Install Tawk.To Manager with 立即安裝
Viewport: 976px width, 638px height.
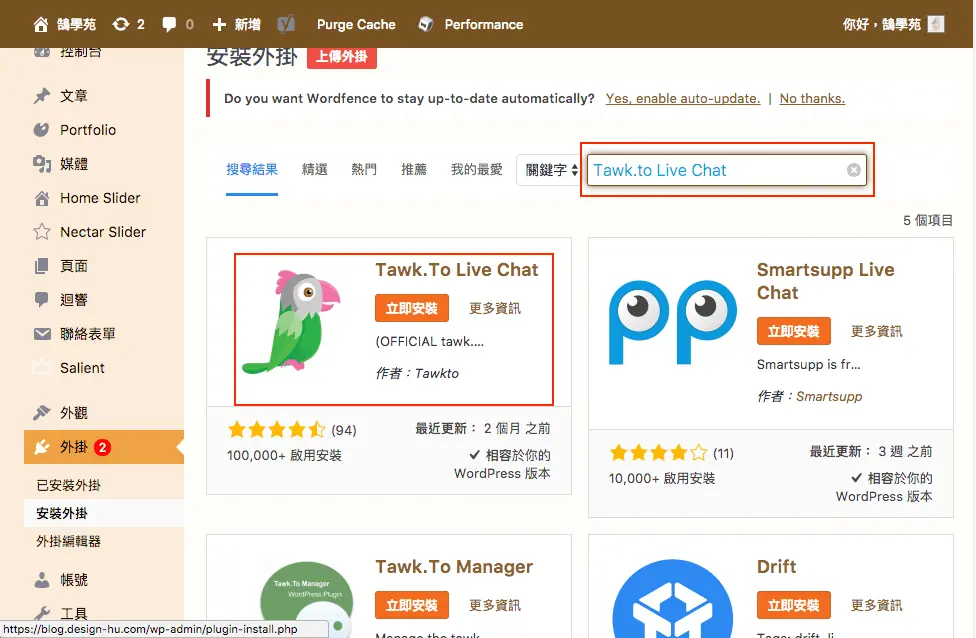tap(412, 605)
